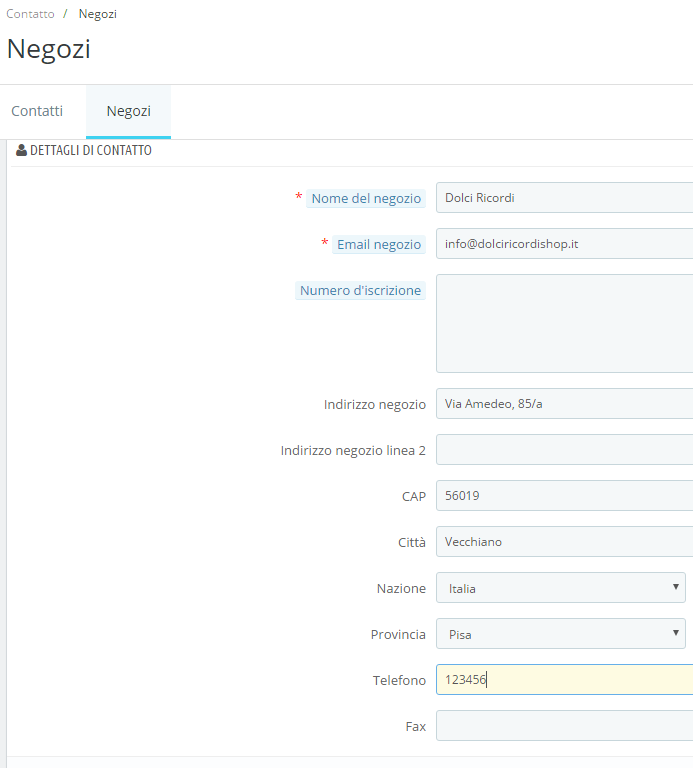693x768 pixels.
Task: Click the Telefono field containing 123456
Action: pos(564,680)
